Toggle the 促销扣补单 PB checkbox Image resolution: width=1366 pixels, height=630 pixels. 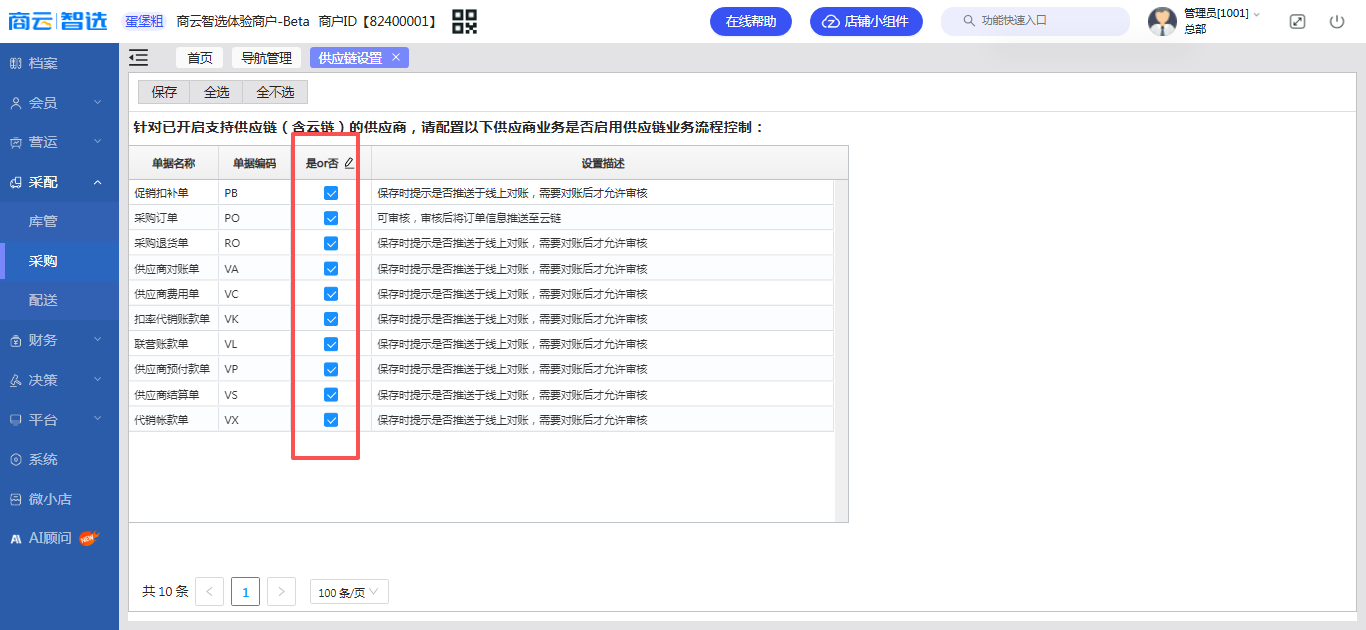(331, 193)
